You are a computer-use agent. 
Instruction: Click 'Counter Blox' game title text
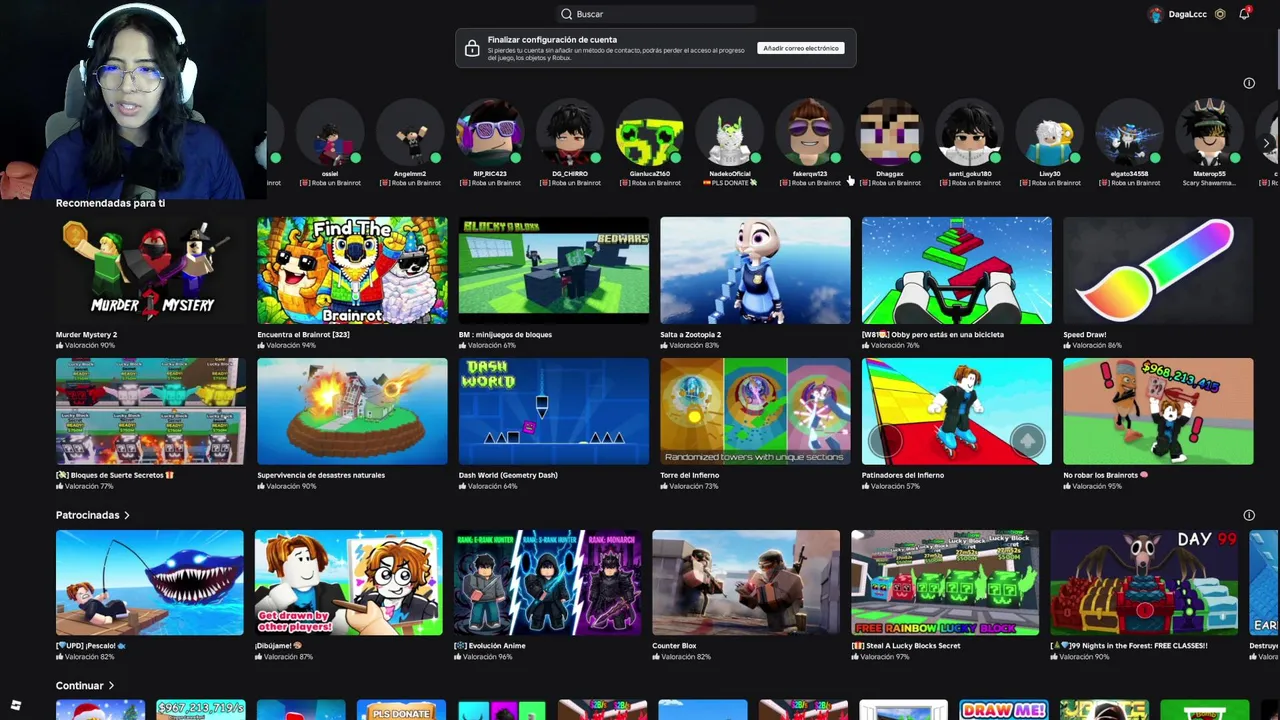pos(674,646)
